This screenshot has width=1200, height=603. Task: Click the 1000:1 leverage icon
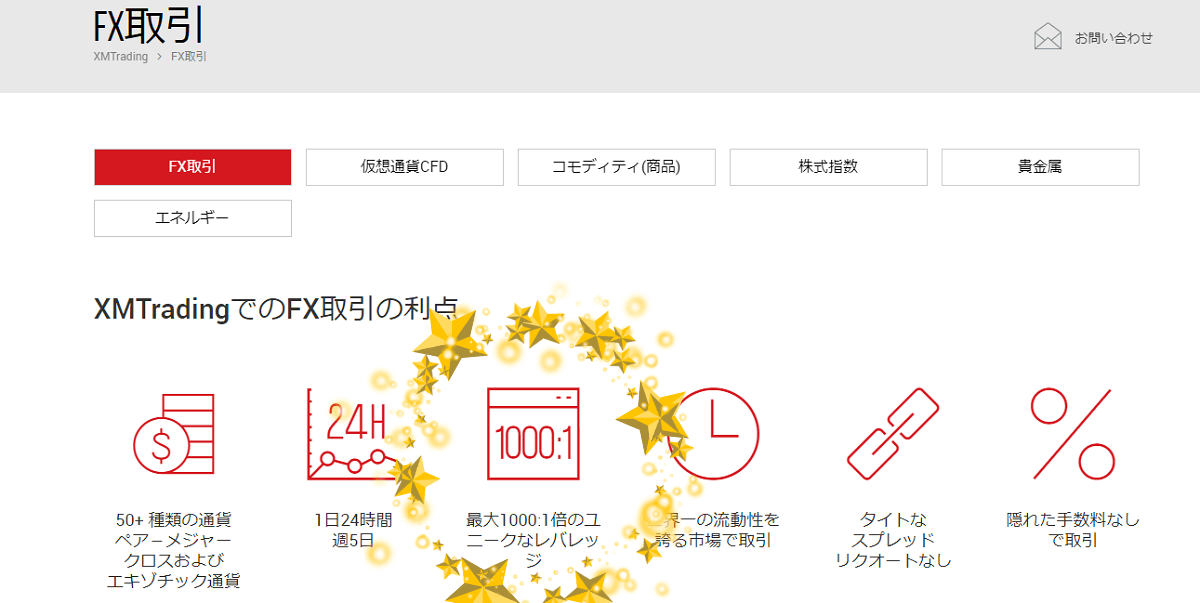point(533,434)
